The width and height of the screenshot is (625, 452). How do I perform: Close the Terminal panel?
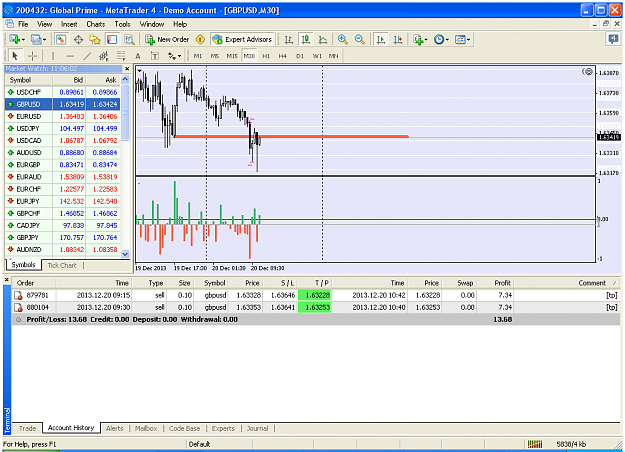tap(7, 280)
